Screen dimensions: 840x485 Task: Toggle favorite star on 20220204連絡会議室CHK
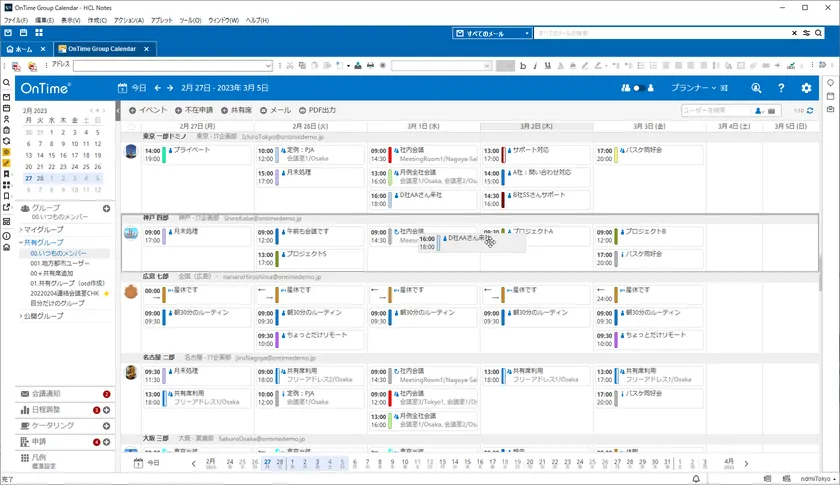click(x=106, y=294)
